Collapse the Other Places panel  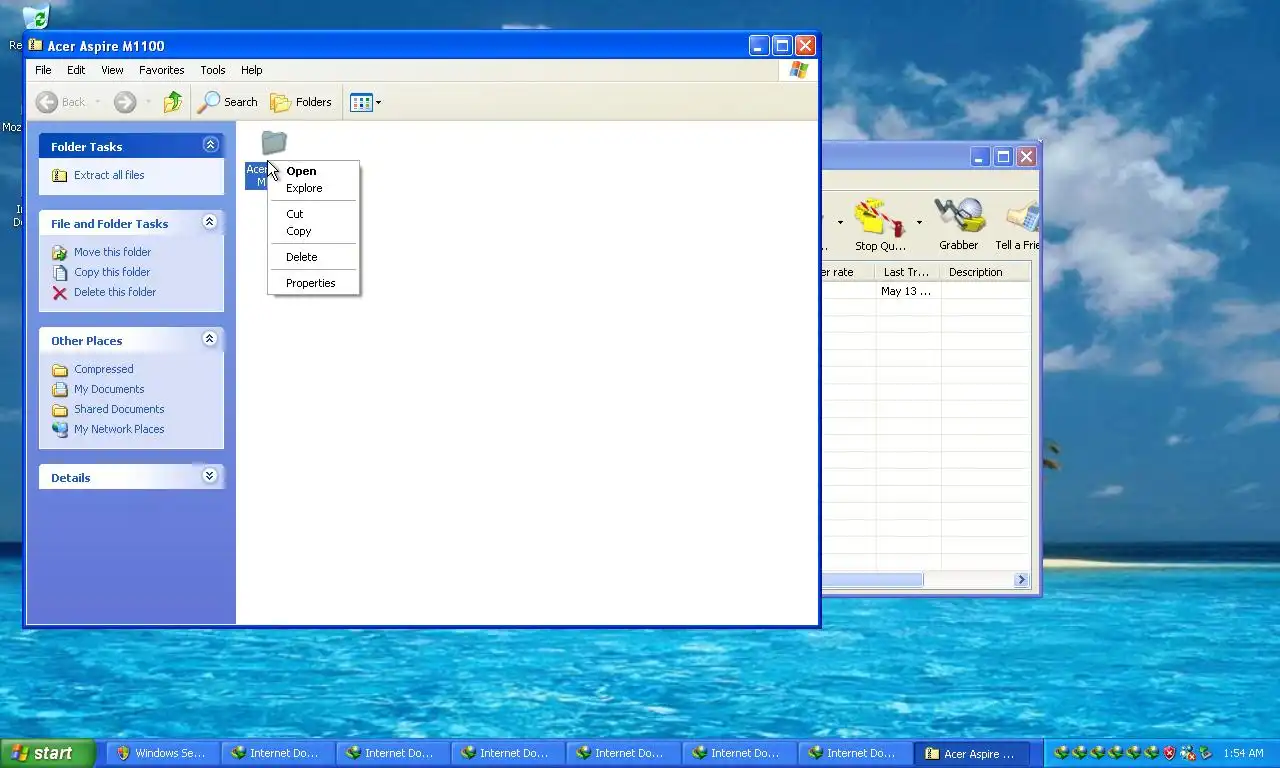209,339
